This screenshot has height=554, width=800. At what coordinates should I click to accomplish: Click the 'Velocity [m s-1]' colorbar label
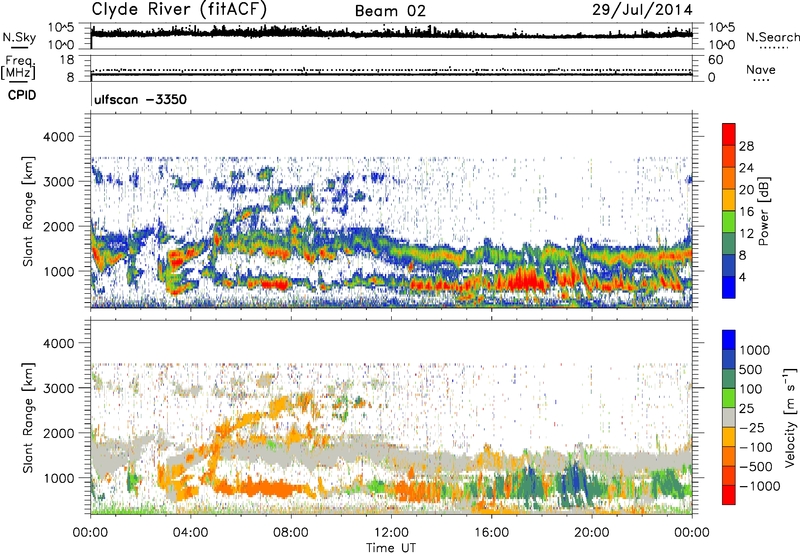click(x=790, y=417)
